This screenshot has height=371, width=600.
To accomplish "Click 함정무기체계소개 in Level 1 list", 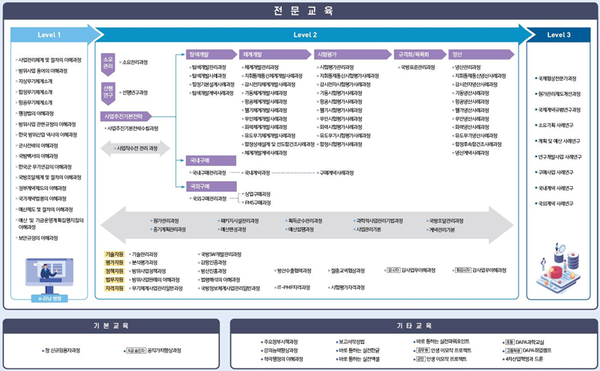I will 35,92.
